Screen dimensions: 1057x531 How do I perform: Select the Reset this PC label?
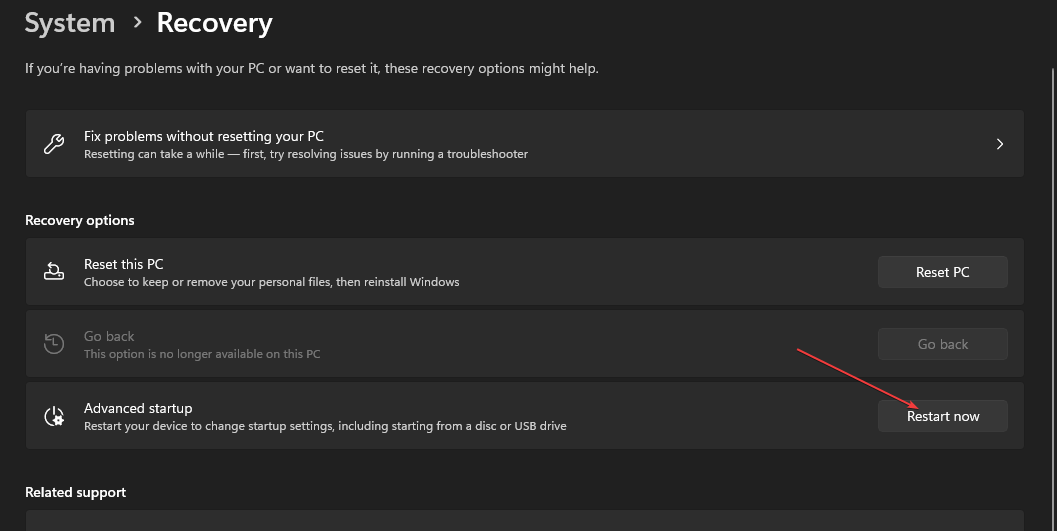123,264
